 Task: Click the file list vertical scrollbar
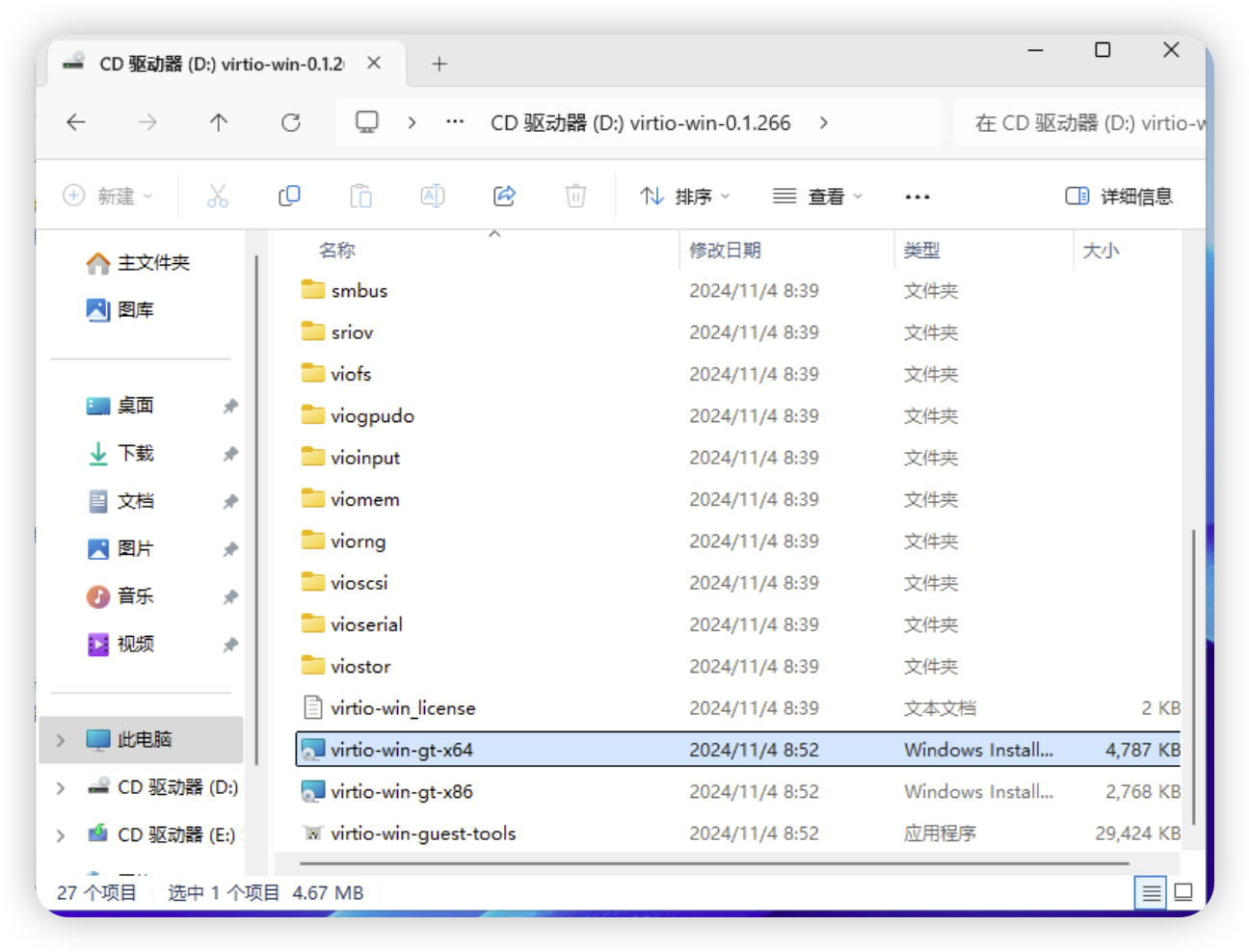1193,676
